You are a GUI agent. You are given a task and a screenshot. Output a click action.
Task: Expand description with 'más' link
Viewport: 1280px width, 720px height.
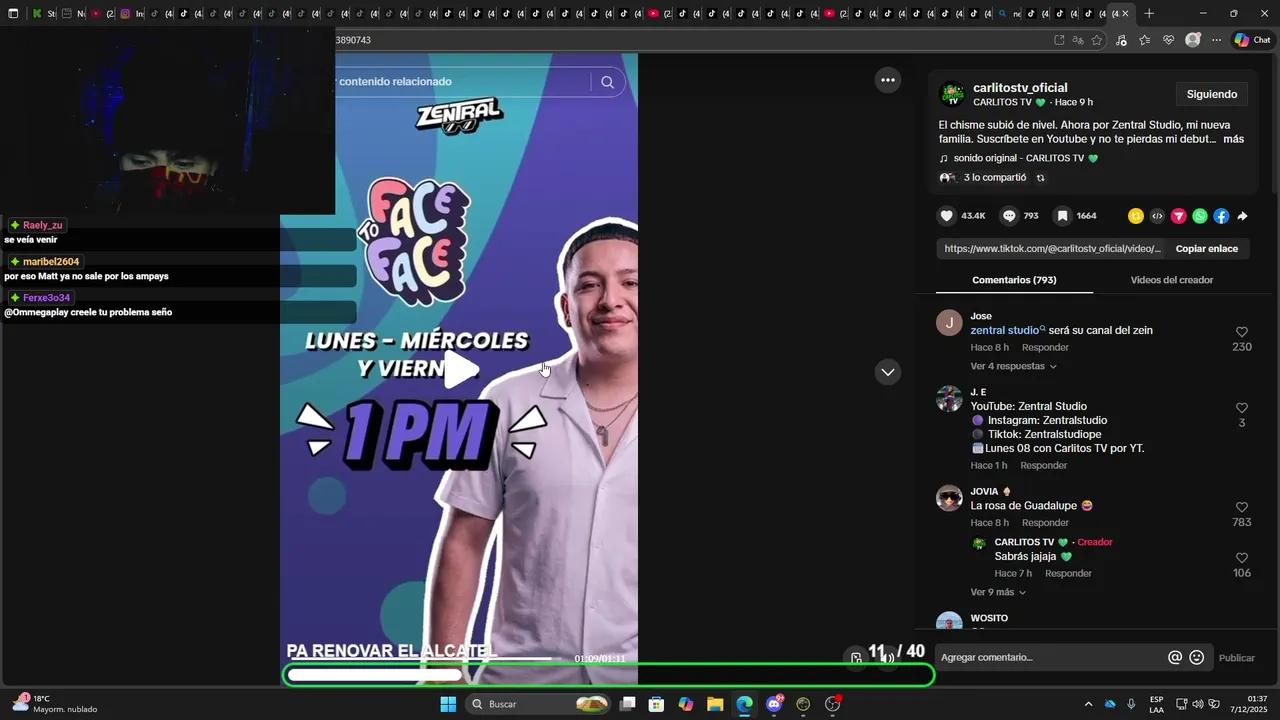(1233, 139)
